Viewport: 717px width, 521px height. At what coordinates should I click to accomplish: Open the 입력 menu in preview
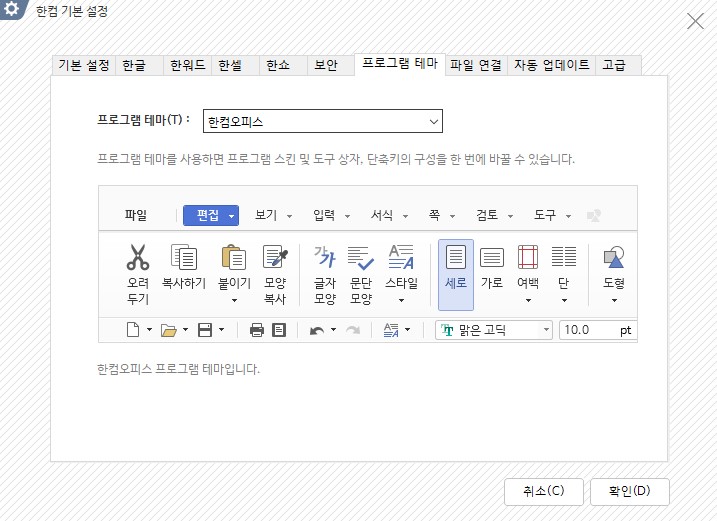point(331,215)
